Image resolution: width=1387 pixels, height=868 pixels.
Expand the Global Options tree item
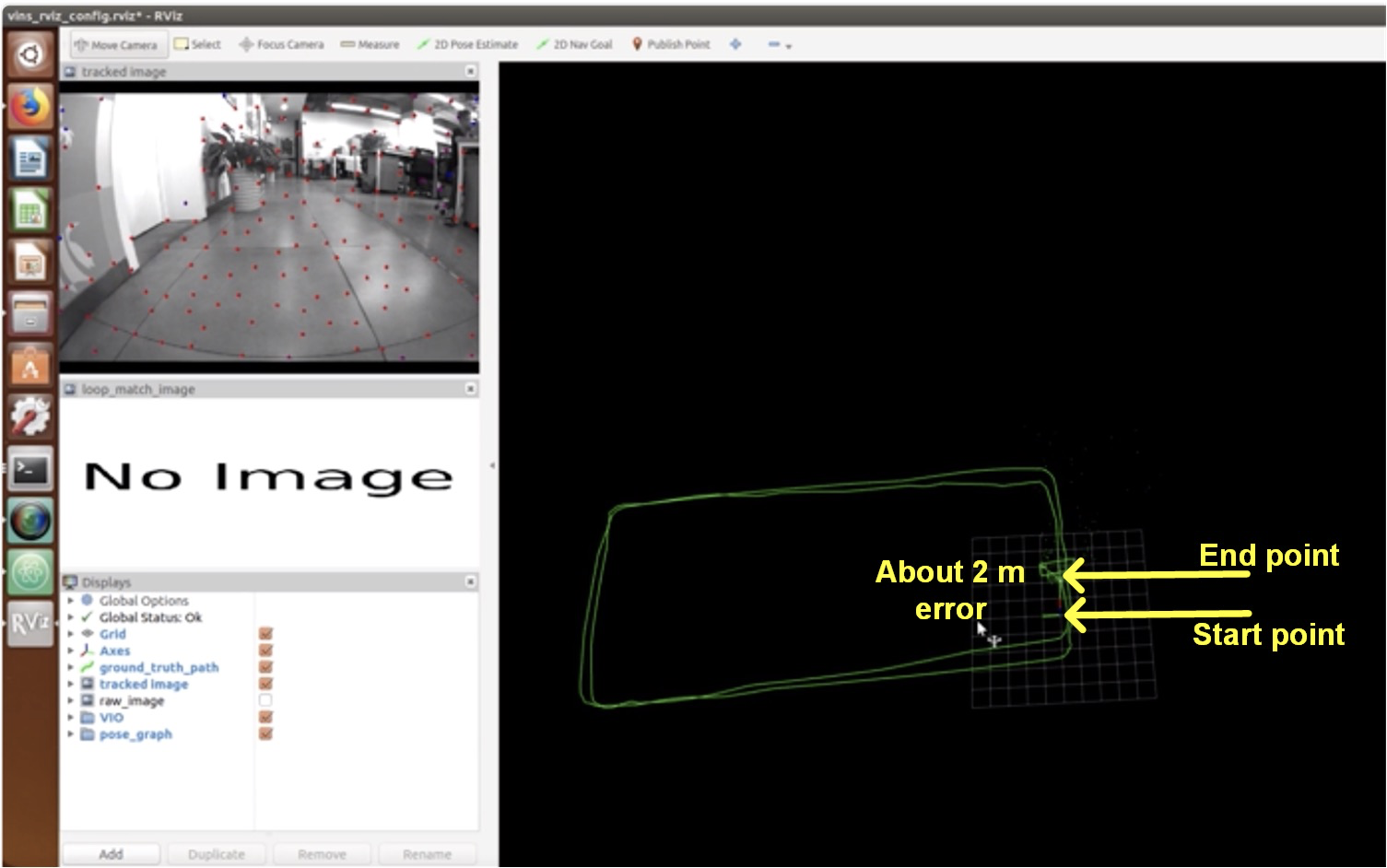(x=70, y=601)
